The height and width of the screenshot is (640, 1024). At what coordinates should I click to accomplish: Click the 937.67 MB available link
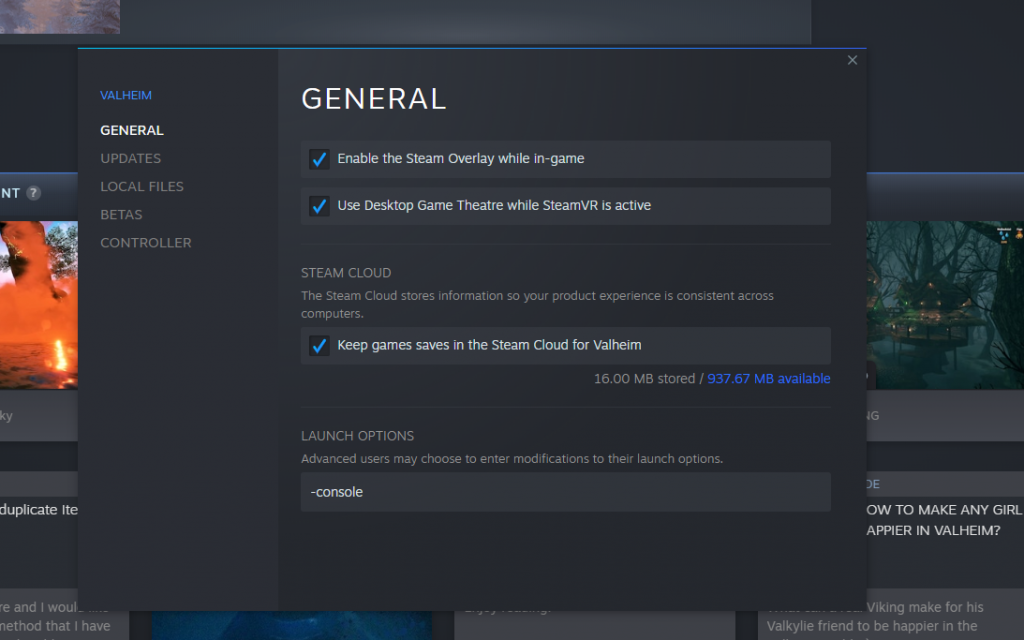click(769, 379)
